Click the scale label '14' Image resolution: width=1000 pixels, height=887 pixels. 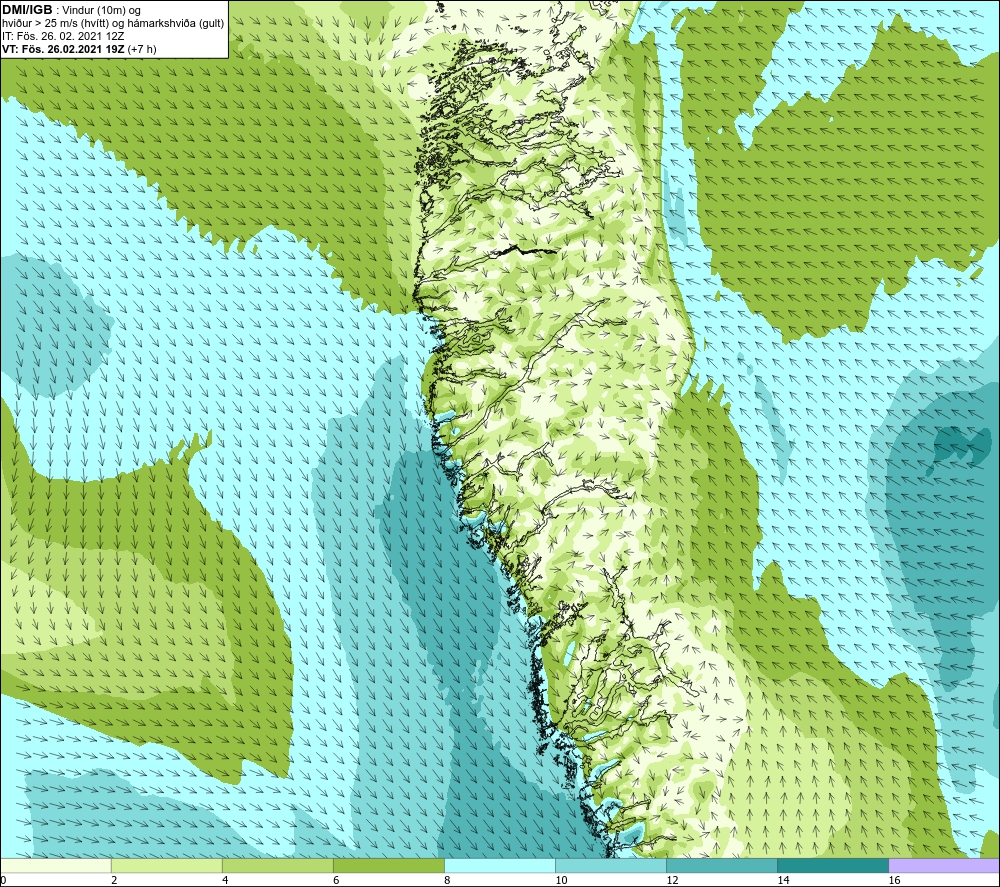[783, 881]
